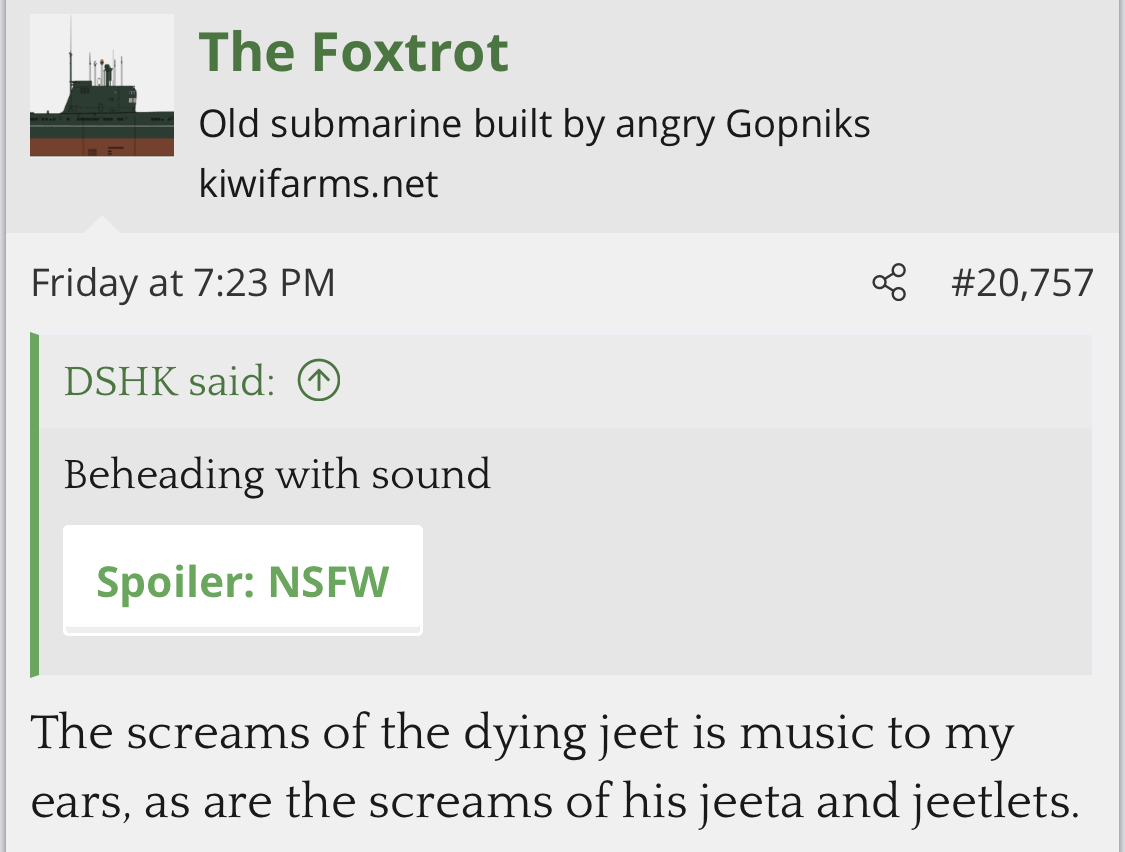This screenshot has height=852, width=1125.
Task: Jump to quoted post via circled up-arrow
Action: tap(319, 380)
